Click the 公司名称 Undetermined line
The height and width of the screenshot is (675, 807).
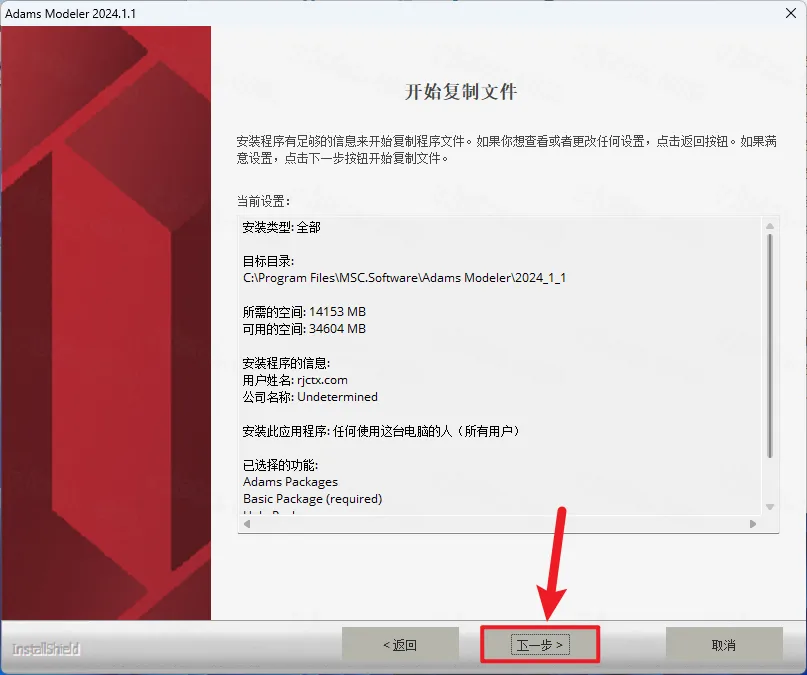[x=310, y=397]
